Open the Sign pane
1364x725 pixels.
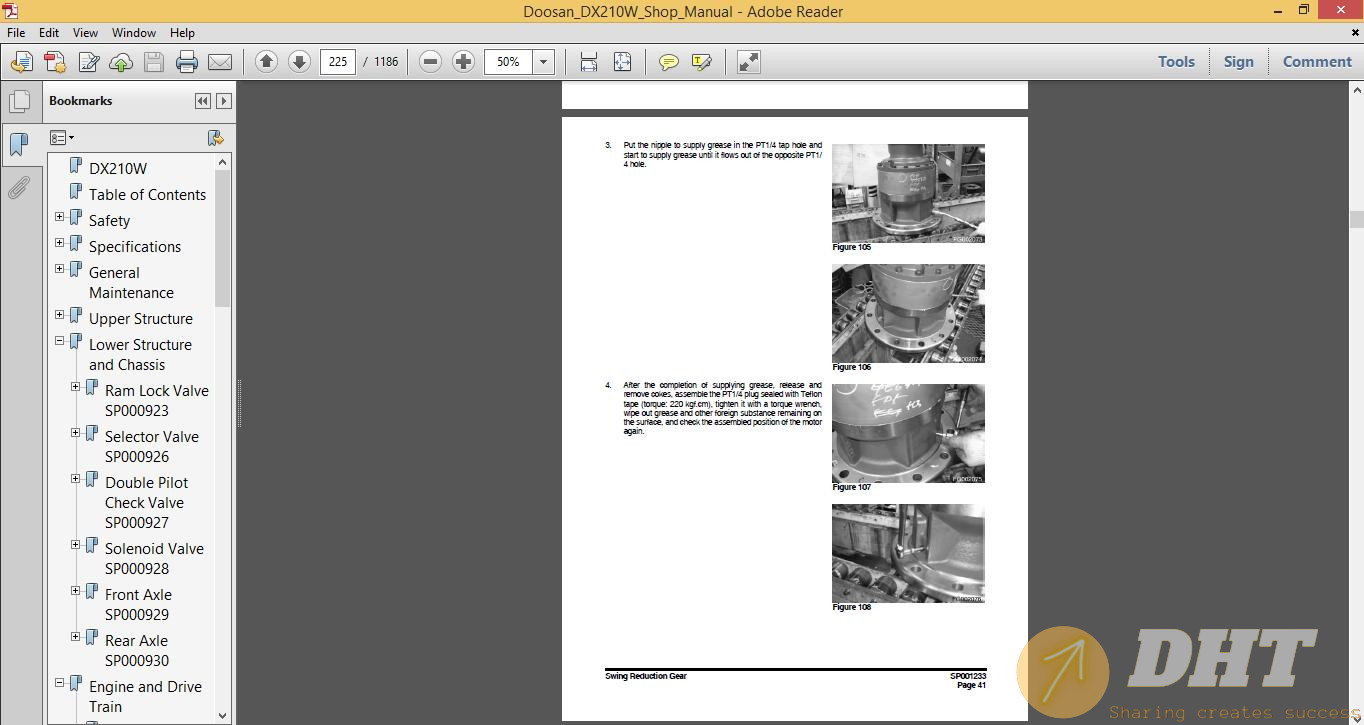point(1238,62)
